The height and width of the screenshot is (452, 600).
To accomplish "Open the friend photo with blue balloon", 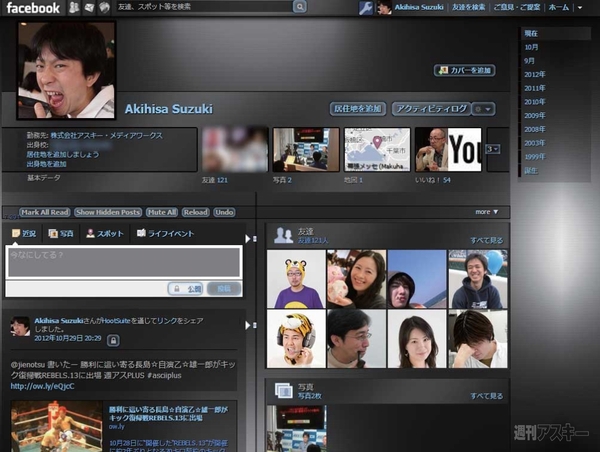I will click(478, 279).
